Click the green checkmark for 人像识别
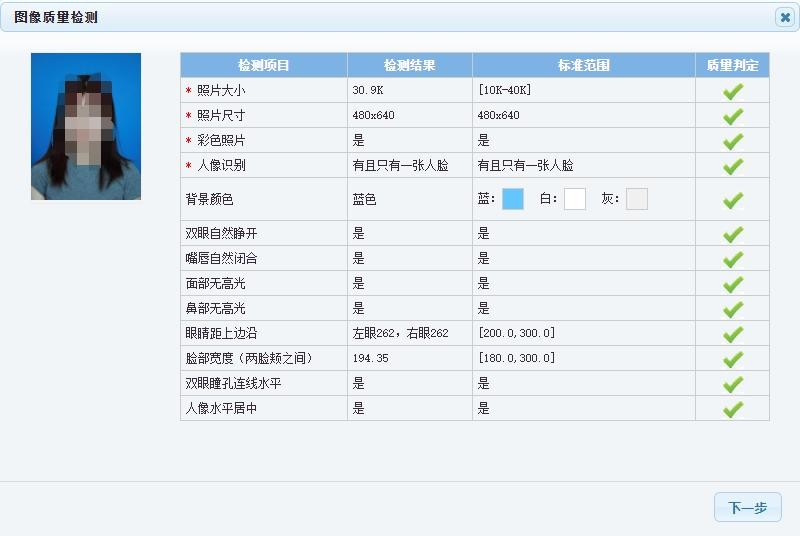800x536 pixels. [x=733, y=166]
